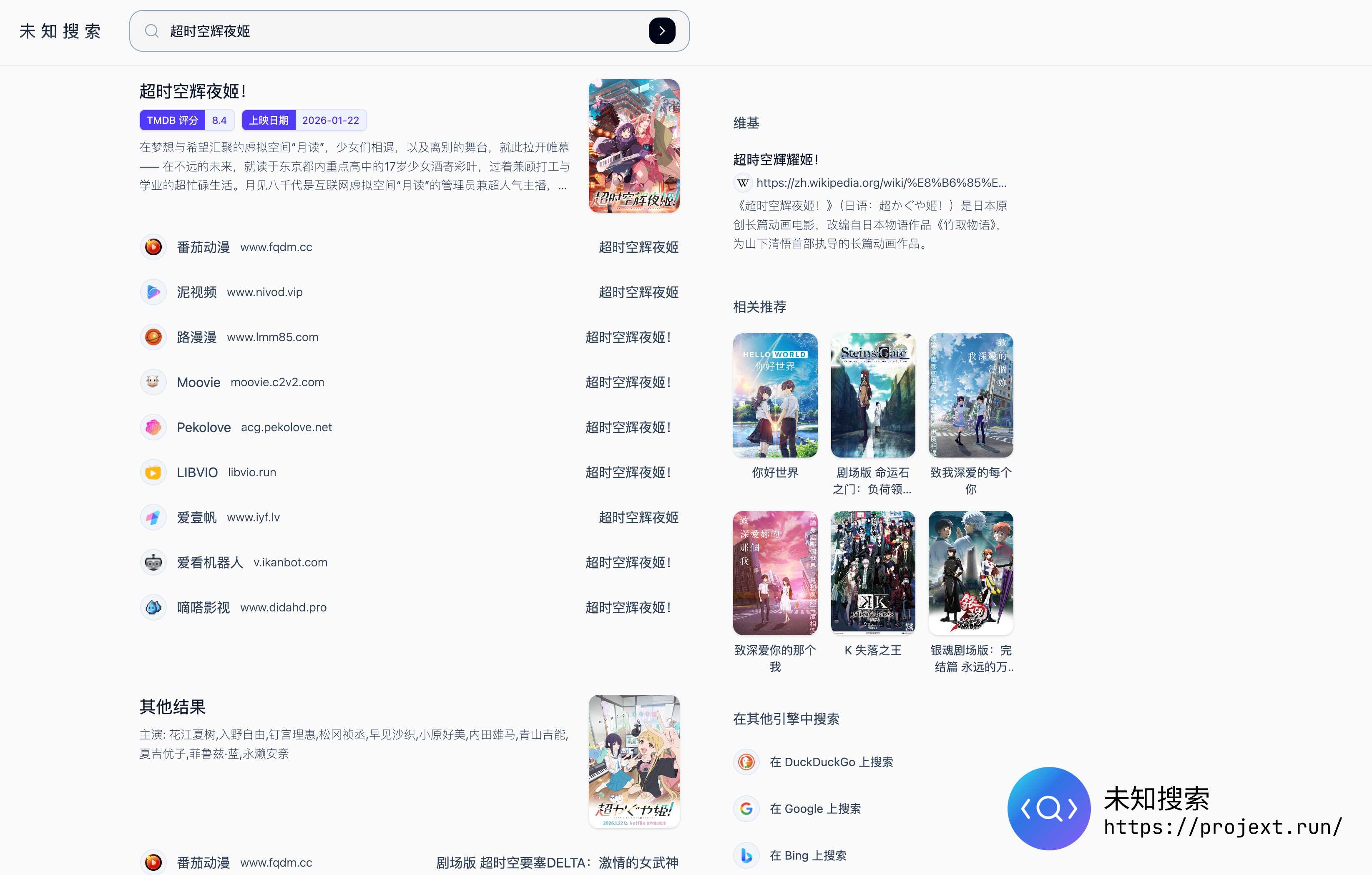The width and height of the screenshot is (1372, 875).
Task: Open the 银魂剧场版 完结篇 poster
Action: (x=971, y=573)
